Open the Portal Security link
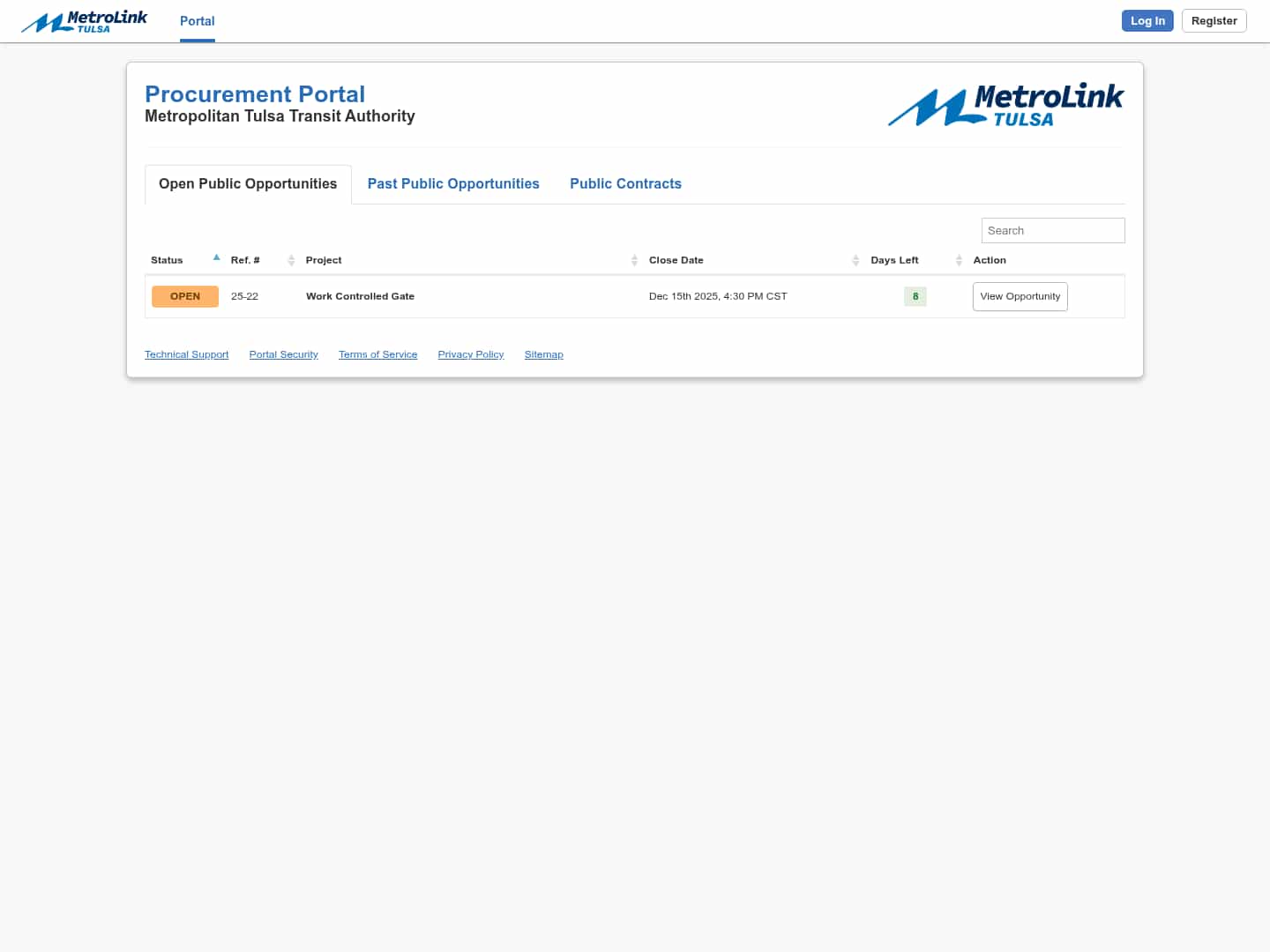The image size is (1270, 952). (x=284, y=354)
